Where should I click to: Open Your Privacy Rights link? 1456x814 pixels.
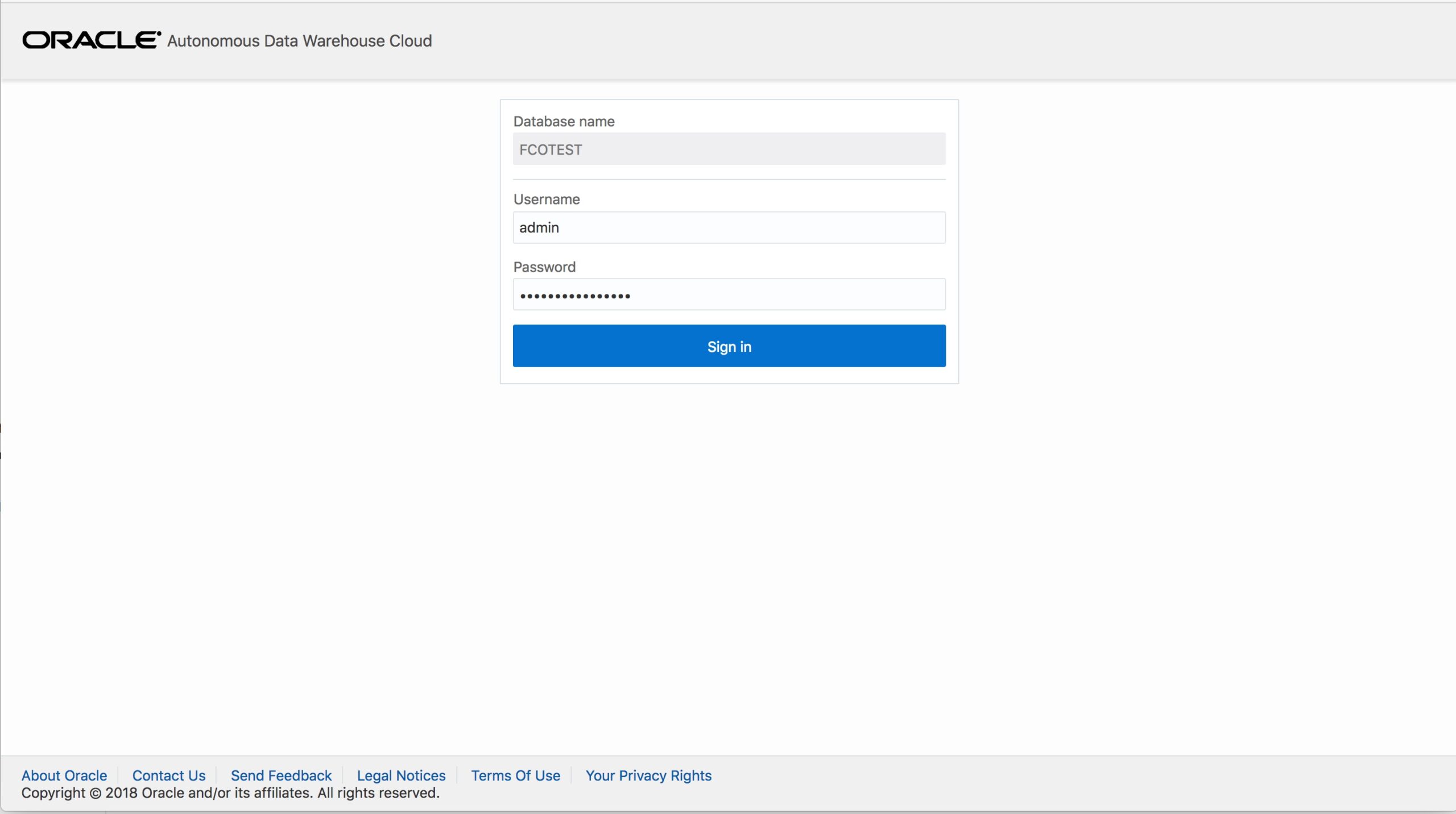(x=648, y=775)
